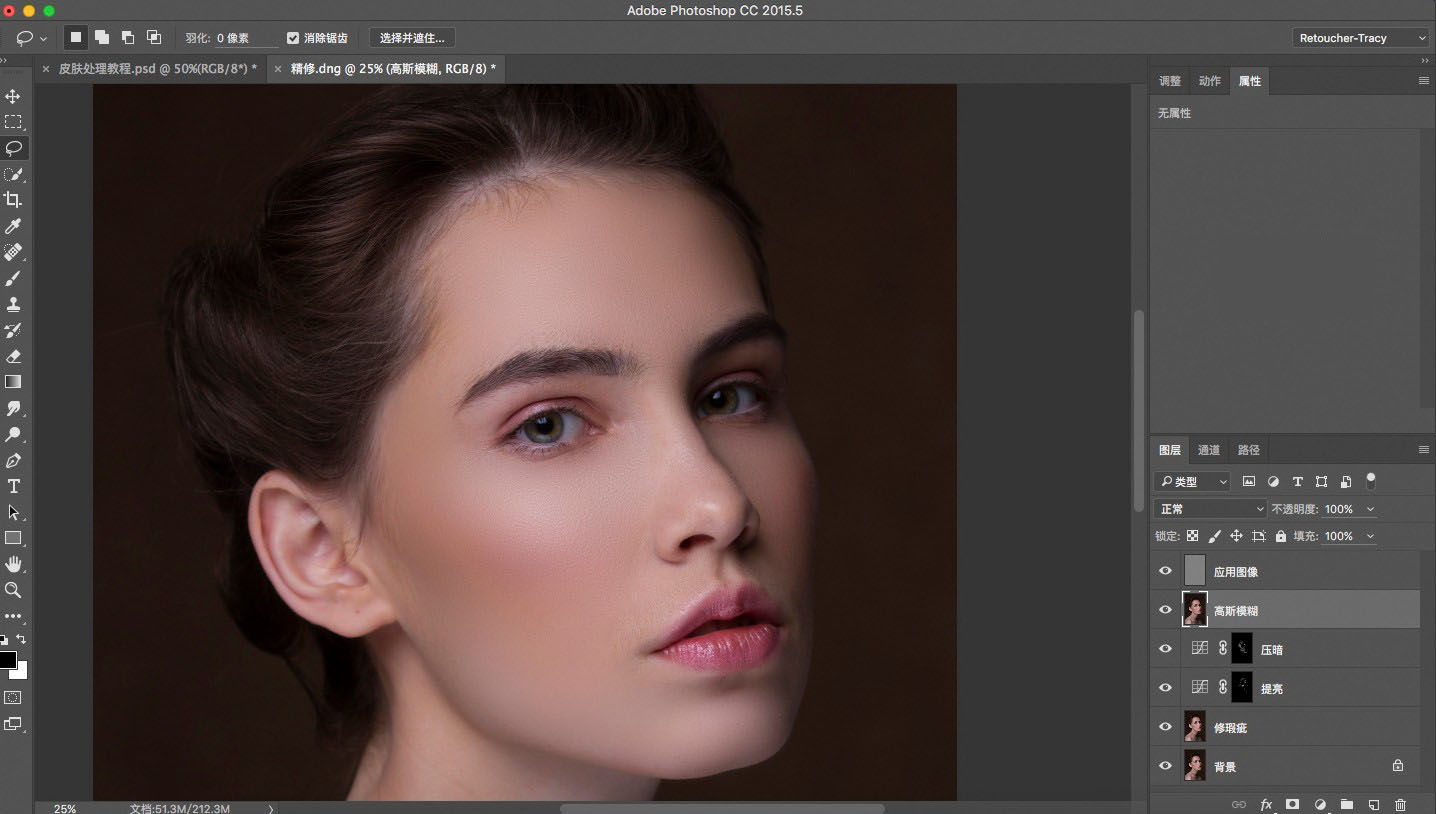Switch to the 动作 actions tab
The image size is (1436, 814).
[1210, 81]
